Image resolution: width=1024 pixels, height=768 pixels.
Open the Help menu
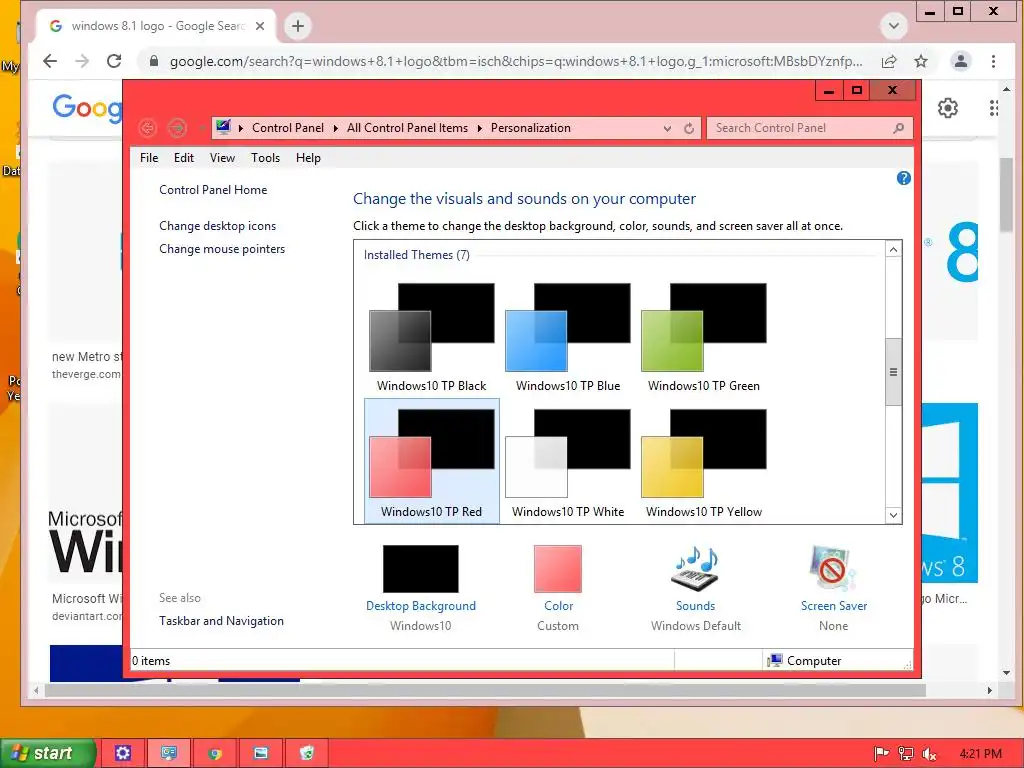[308, 158]
